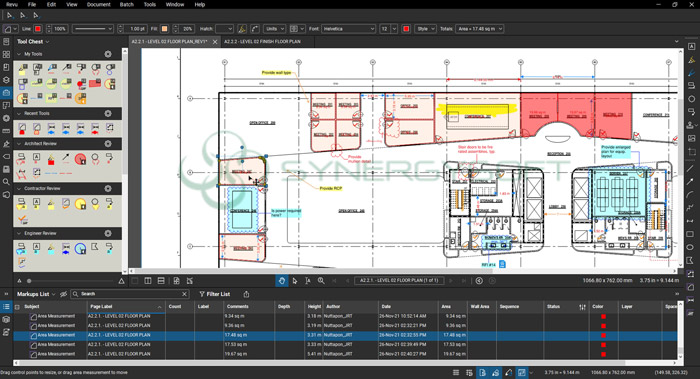This screenshot has width=700, height=379.
Task: Choose the Select arrow tool
Action: click(x=295, y=281)
